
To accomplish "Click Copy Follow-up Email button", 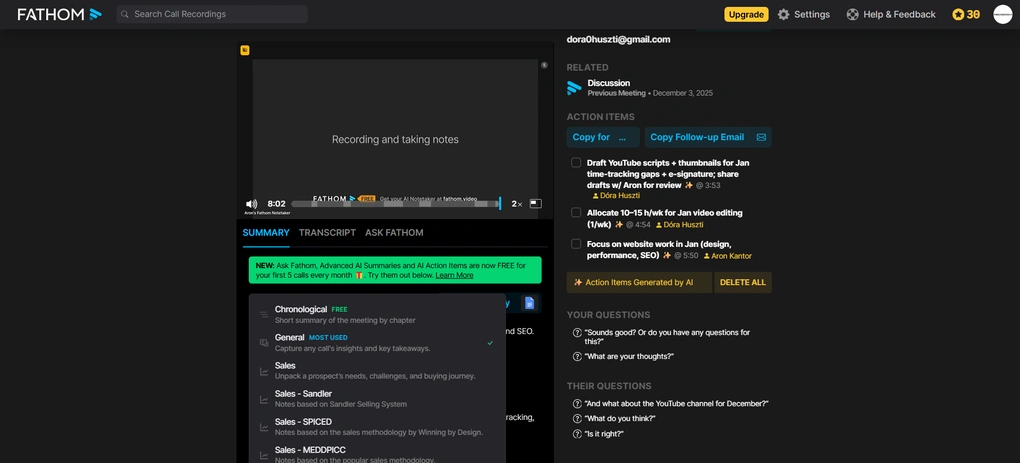I will 708,137.
